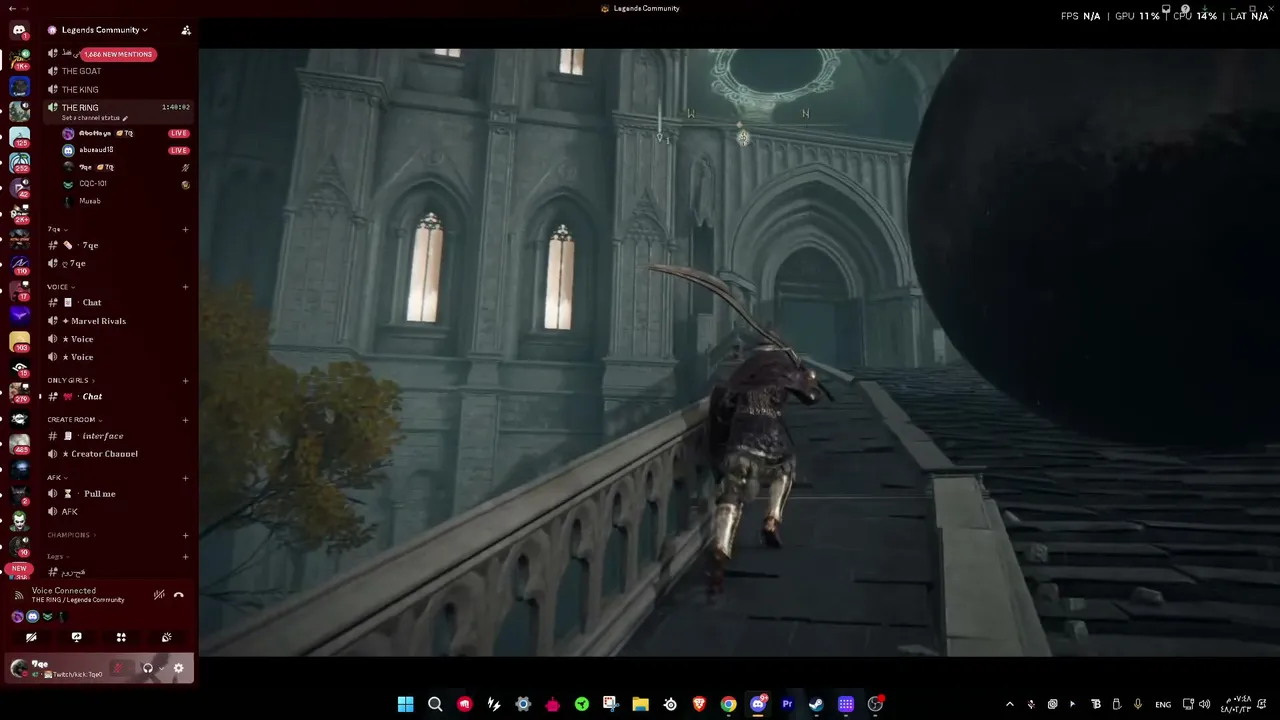Add a channel to the Logs category
Viewport: 1280px width, 720px height.
[x=185, y=557]
